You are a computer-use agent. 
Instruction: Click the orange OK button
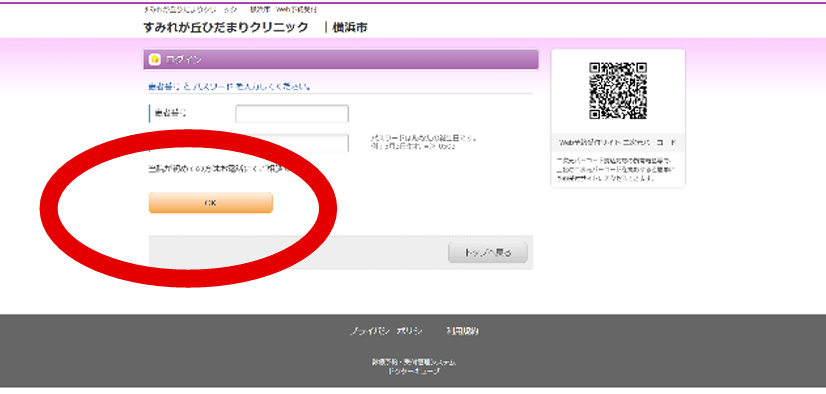[x=211, y=203]
